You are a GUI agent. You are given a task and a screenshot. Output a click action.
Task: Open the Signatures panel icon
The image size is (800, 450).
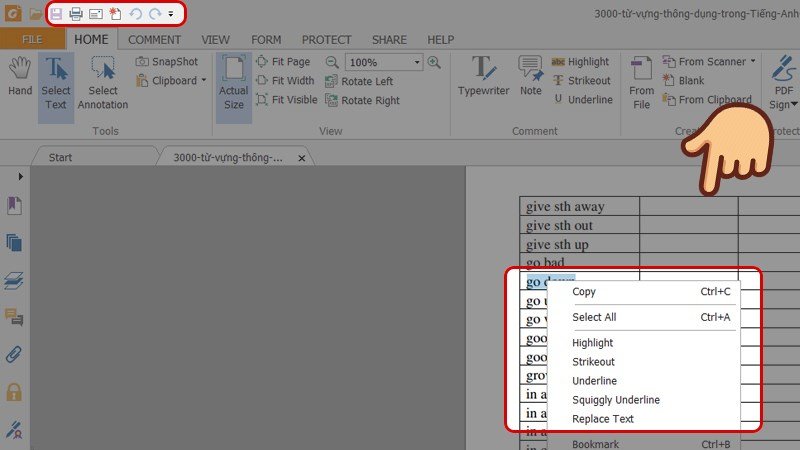14,430
